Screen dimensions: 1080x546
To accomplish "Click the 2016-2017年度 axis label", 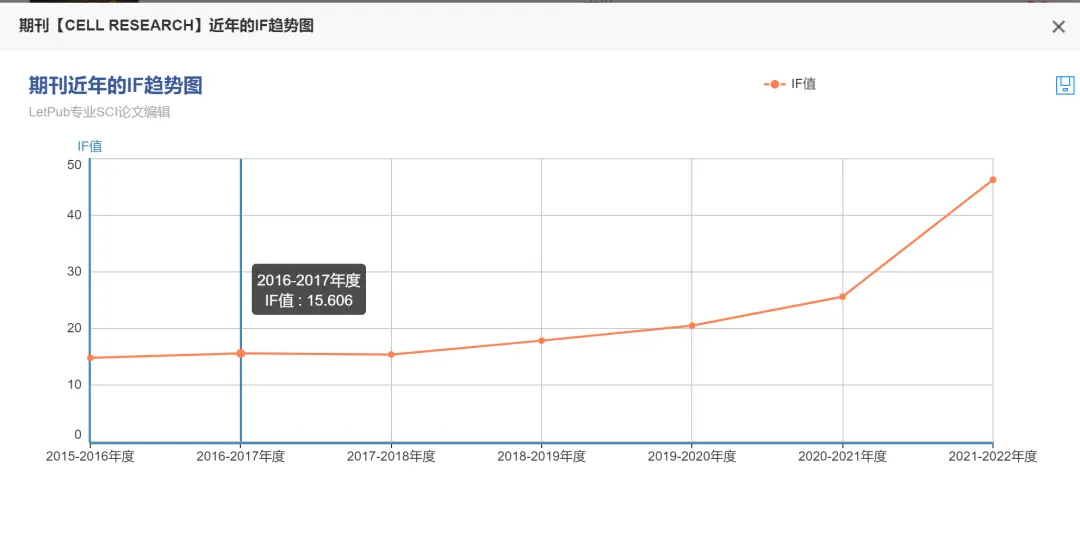I will (240, 457).
